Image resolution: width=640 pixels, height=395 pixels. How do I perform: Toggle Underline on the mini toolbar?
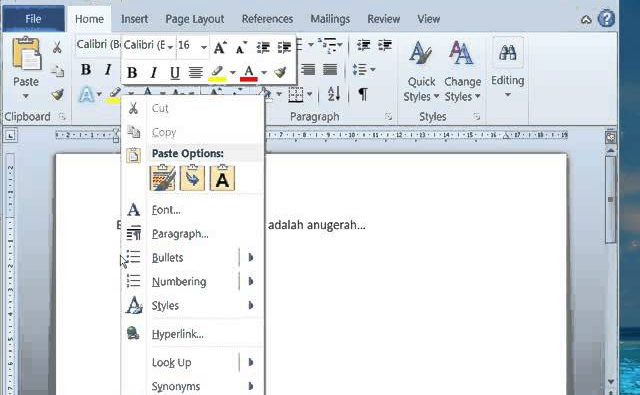click(x=175, y=73)
